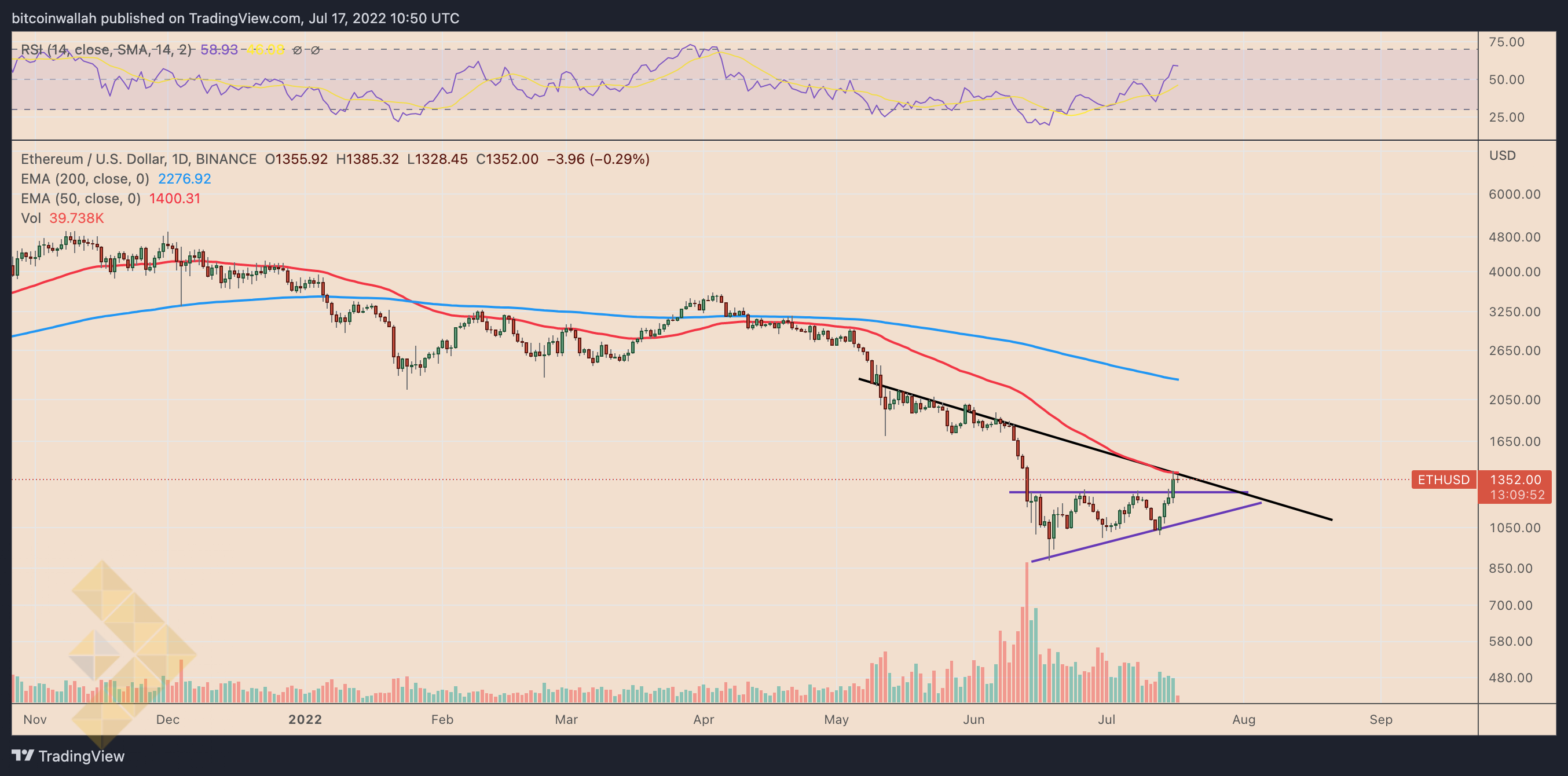Click the 1352.00 current price badge
The width and height of the screenshot is (1568, 776).
point(1515,479)
